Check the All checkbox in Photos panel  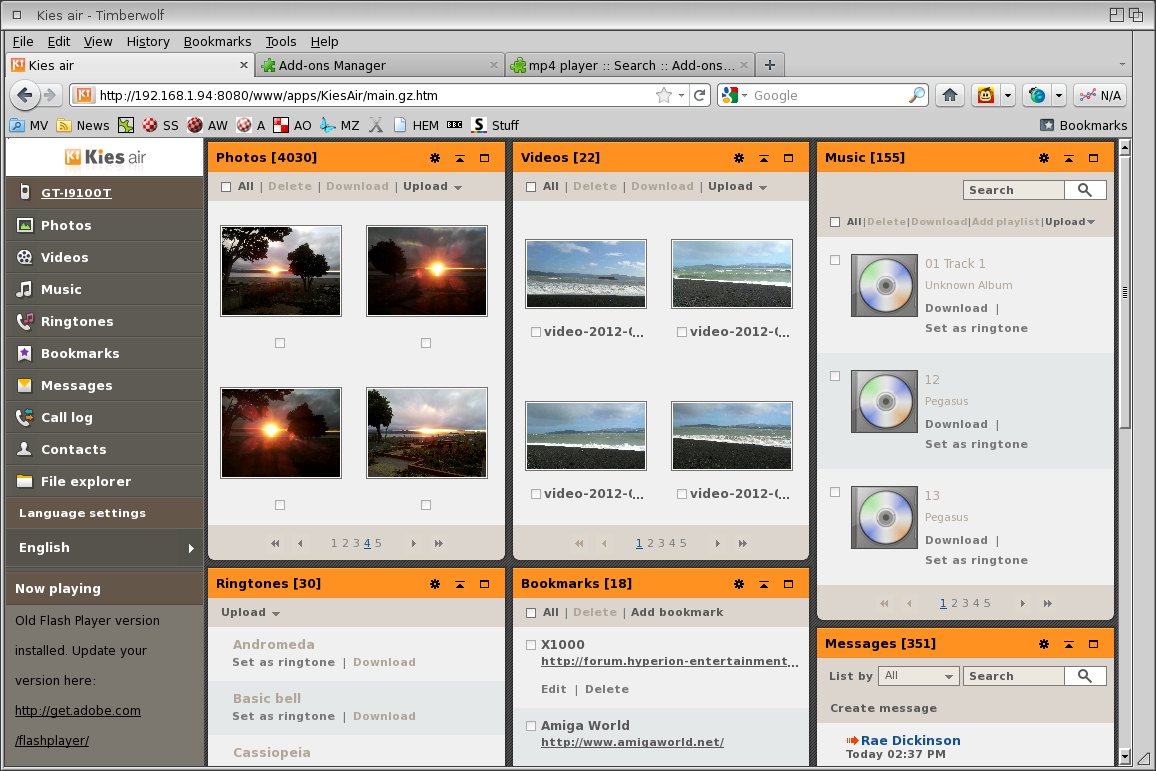[226, 187]
